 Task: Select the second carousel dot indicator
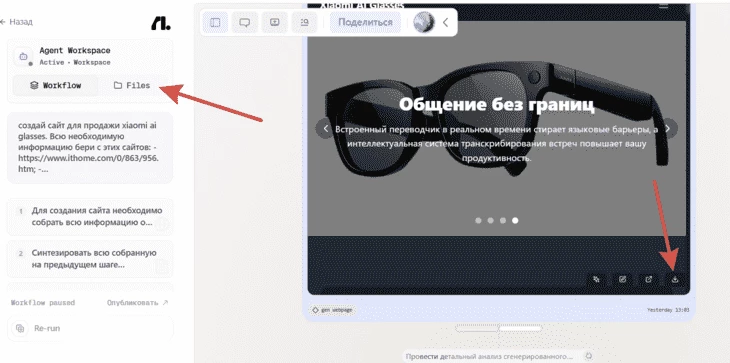(490, 221)
